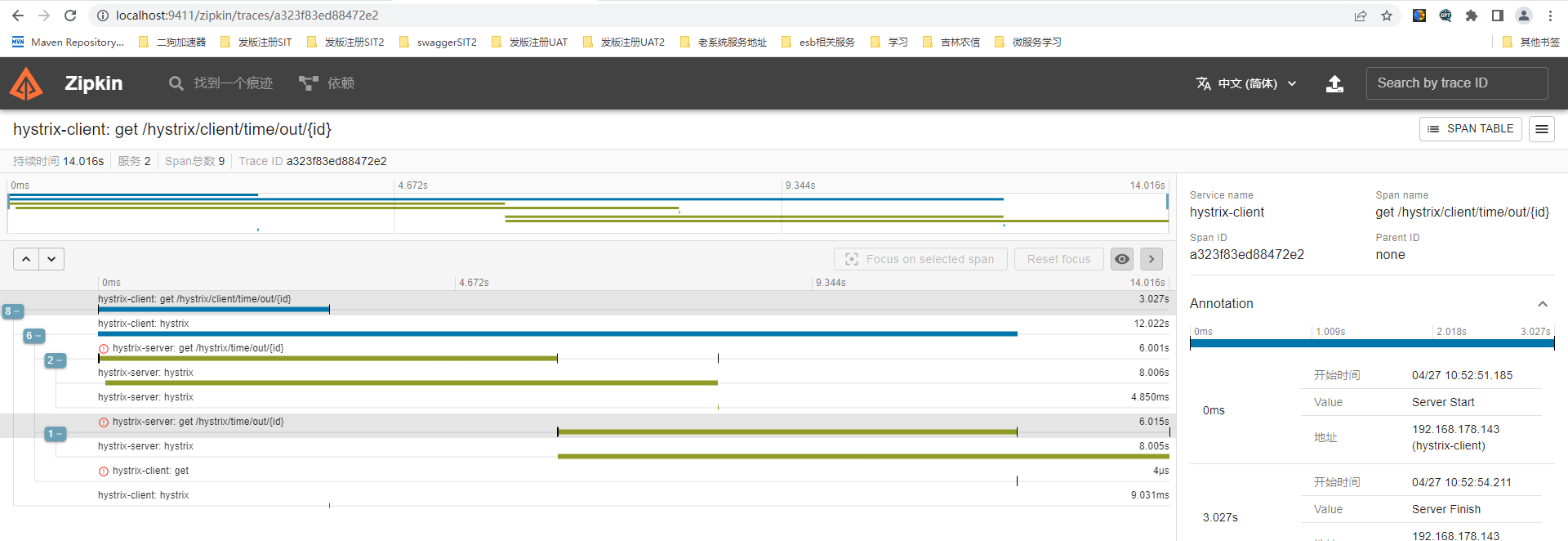Select hystrix-server hystrix span of 4.850ms
Viewport: 1568px width, 541px height.
point(634,401)
